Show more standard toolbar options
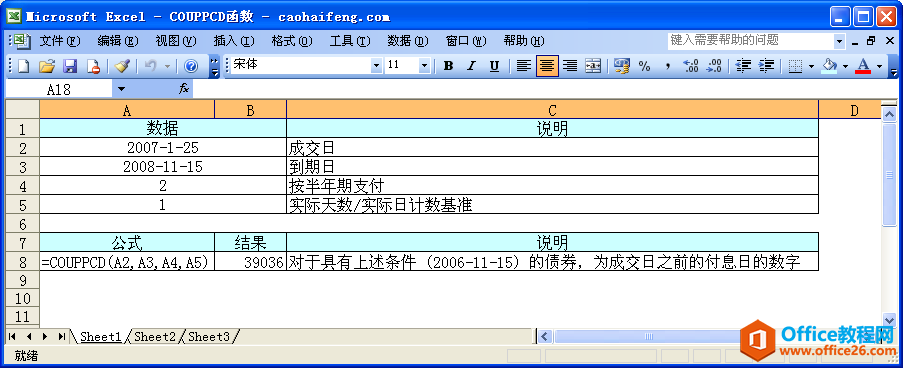Screen dimensions: 903x368 click(214, 66)
